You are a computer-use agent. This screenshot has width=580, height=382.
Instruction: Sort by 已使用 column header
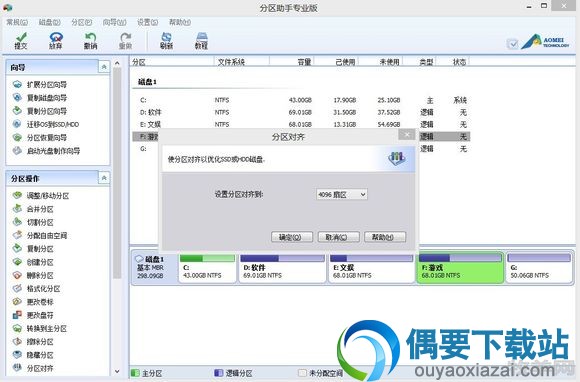click(336, 62)
